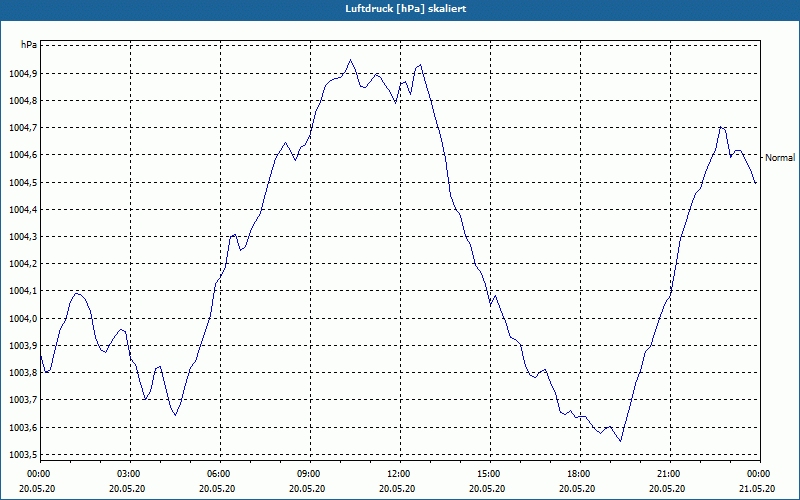Select the 1004,9 y-axis value
Viewport: 800px width, 500px height.
(23, 73)
